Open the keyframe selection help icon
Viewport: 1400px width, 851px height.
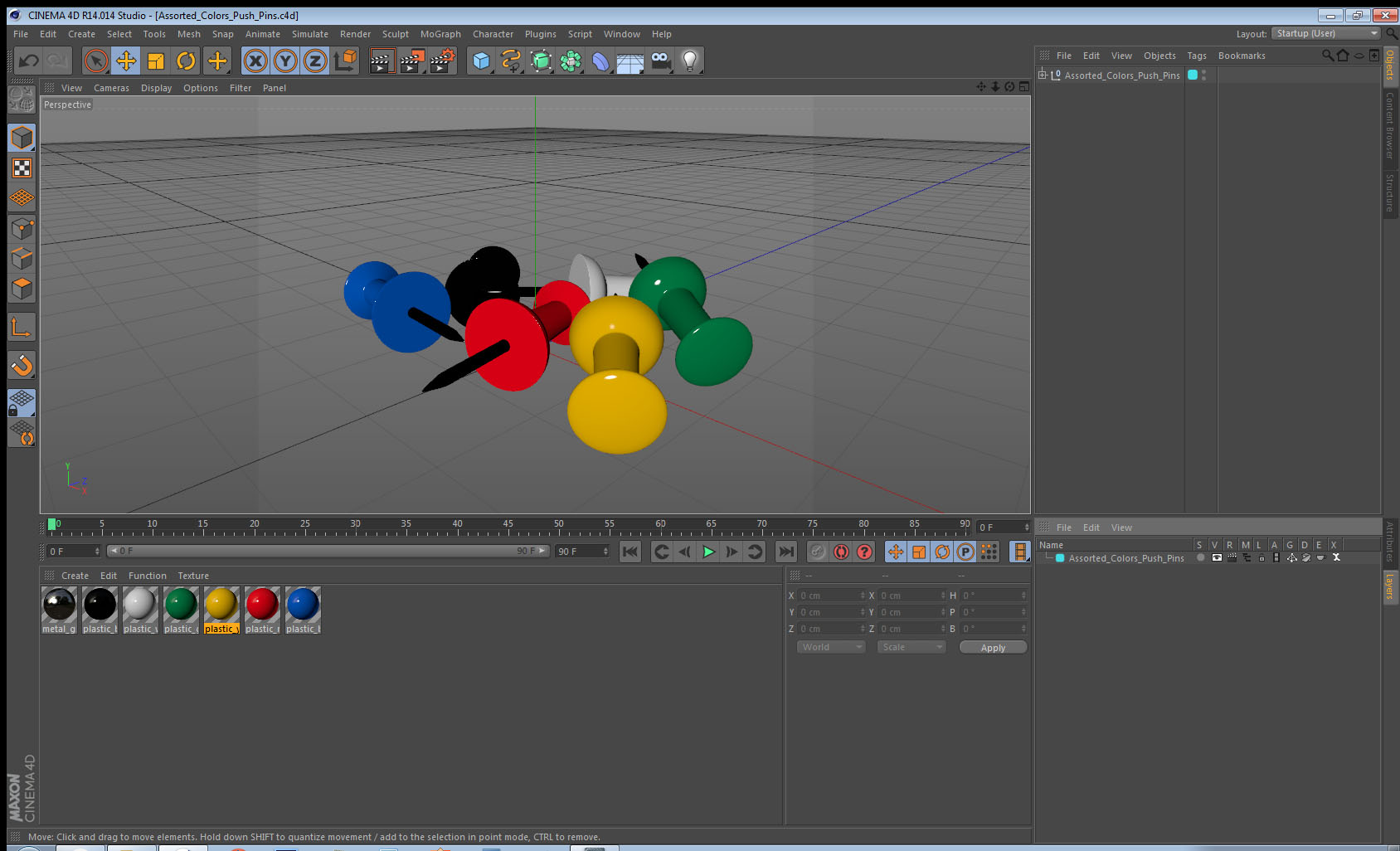pos(864,552)
